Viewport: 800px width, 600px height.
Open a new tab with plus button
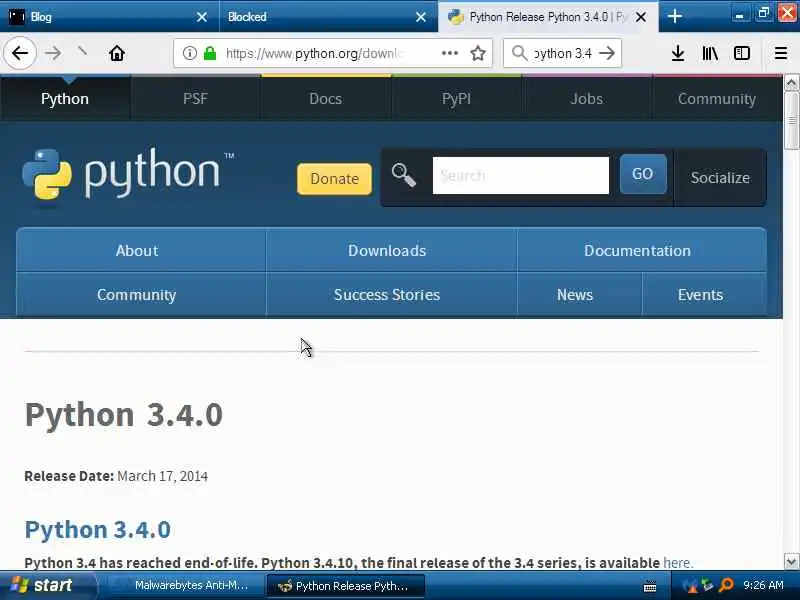674,16
